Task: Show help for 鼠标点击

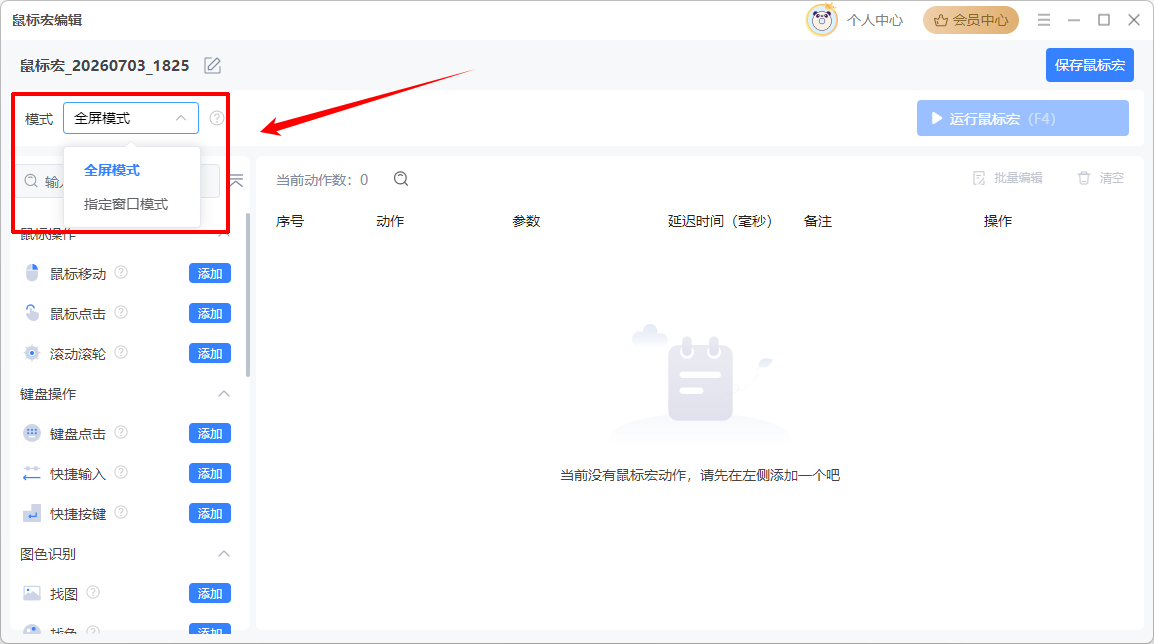Action: 121,312
